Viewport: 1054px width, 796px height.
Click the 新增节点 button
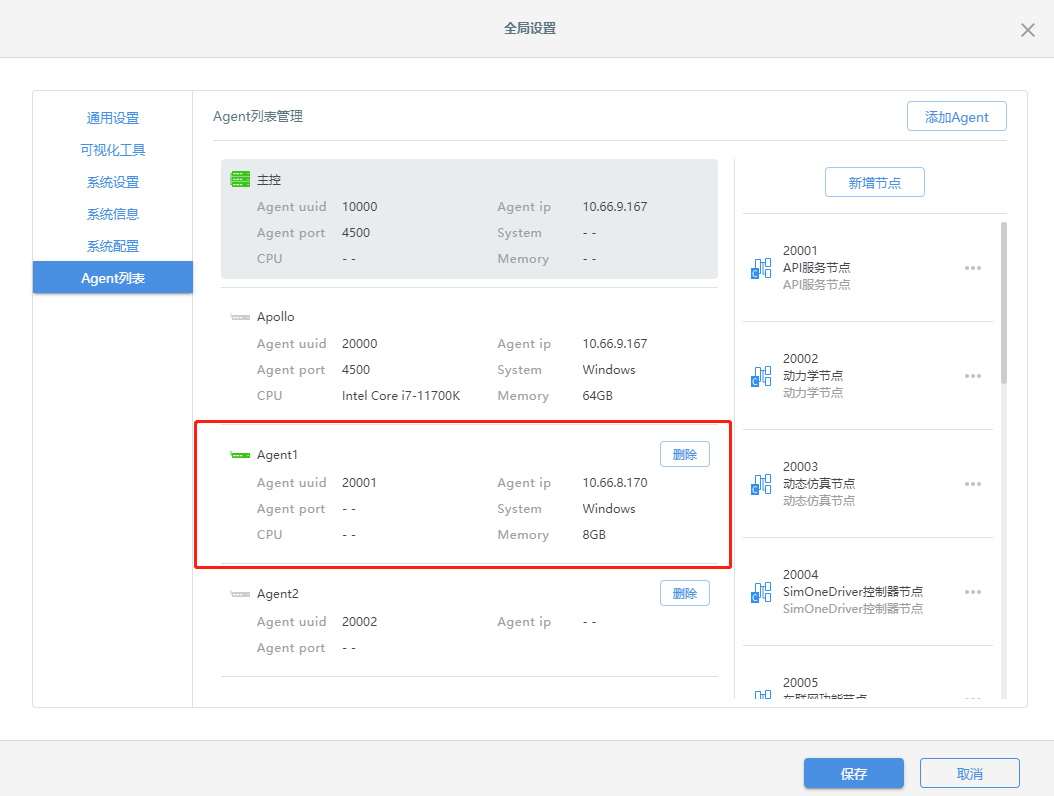pyautogui.click(x=874, y=182)
